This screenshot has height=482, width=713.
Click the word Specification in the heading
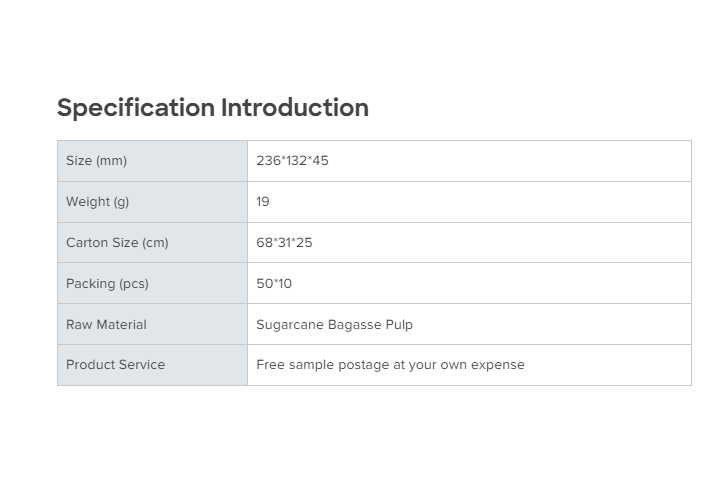(136, 108)
